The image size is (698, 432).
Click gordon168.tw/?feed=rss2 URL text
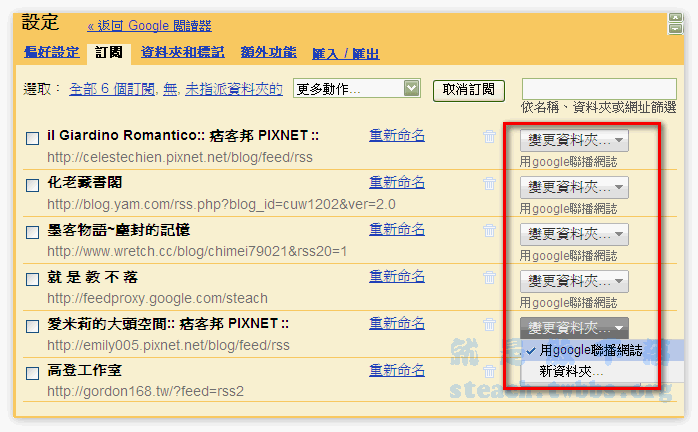[146, 391]
